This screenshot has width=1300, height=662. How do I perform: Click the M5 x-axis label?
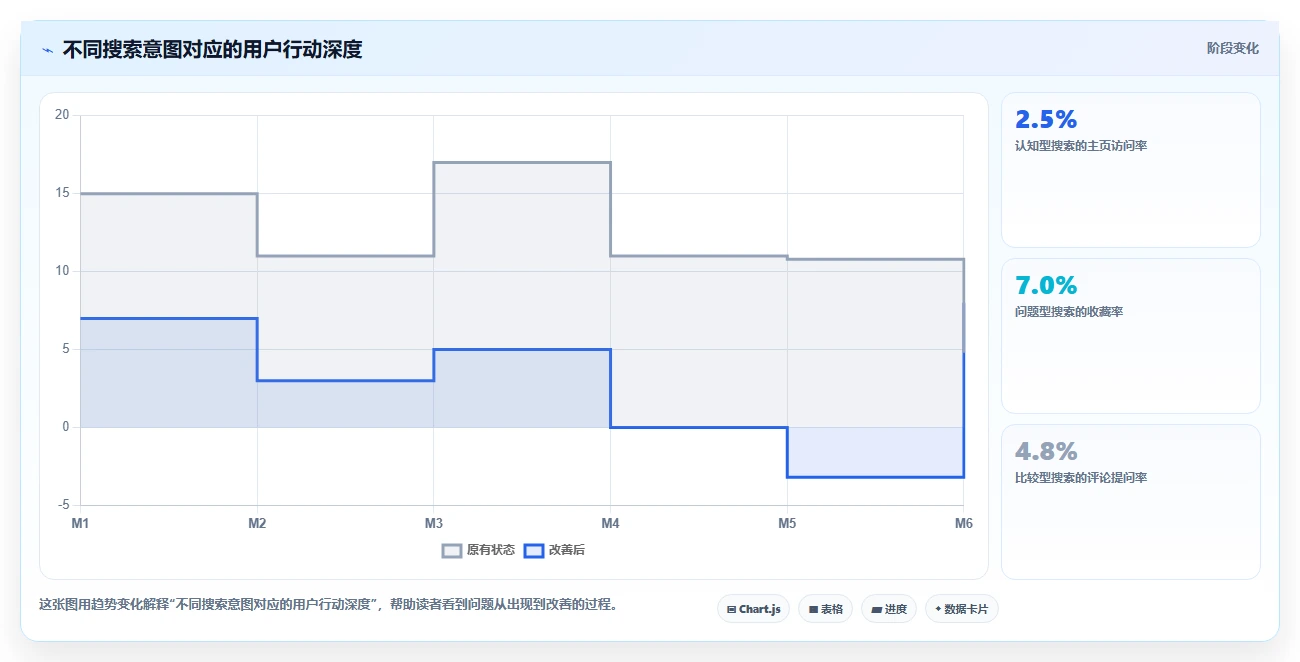point(787,523)
